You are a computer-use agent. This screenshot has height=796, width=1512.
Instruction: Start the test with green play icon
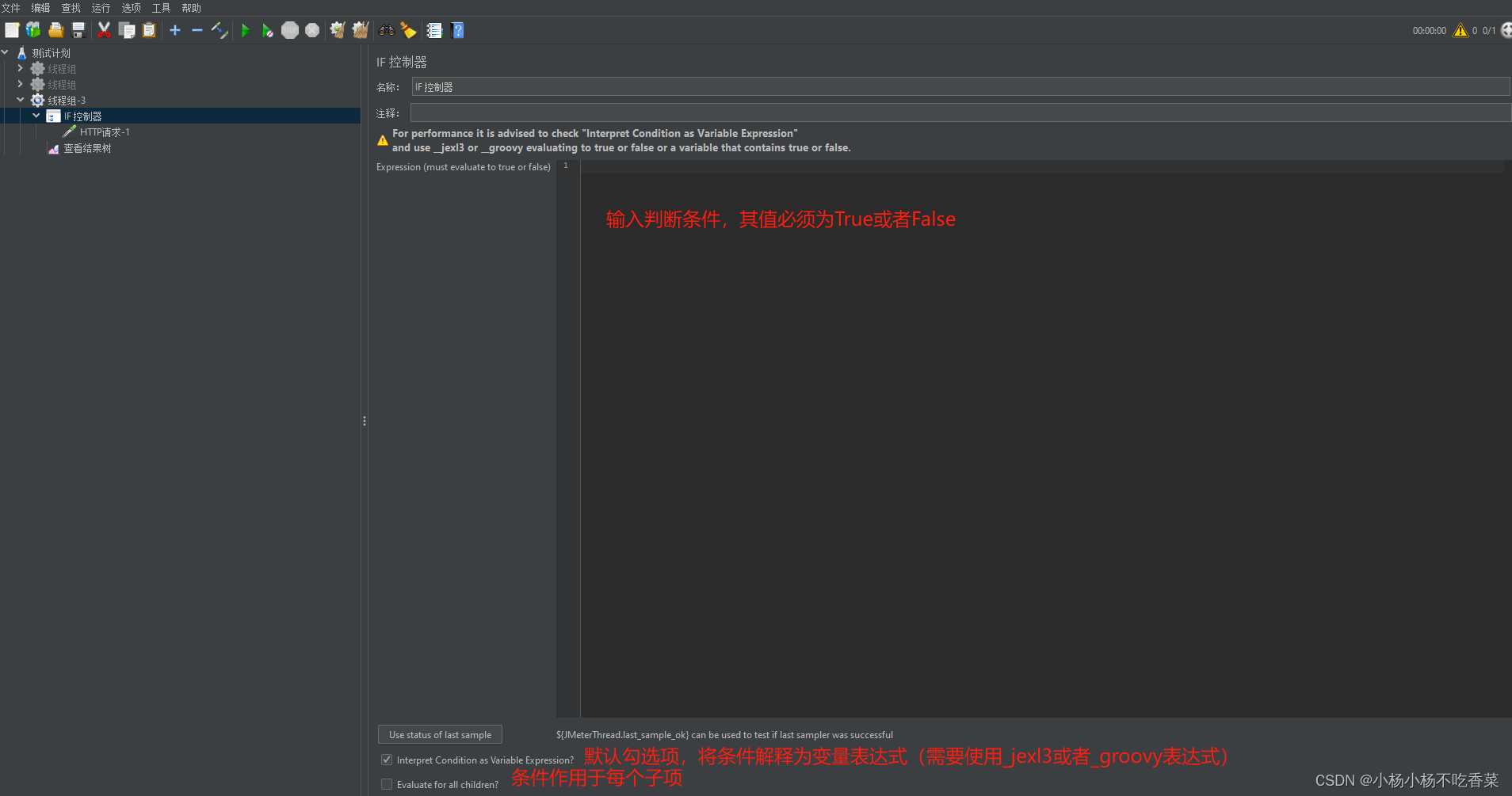click(x=246, y=30)
